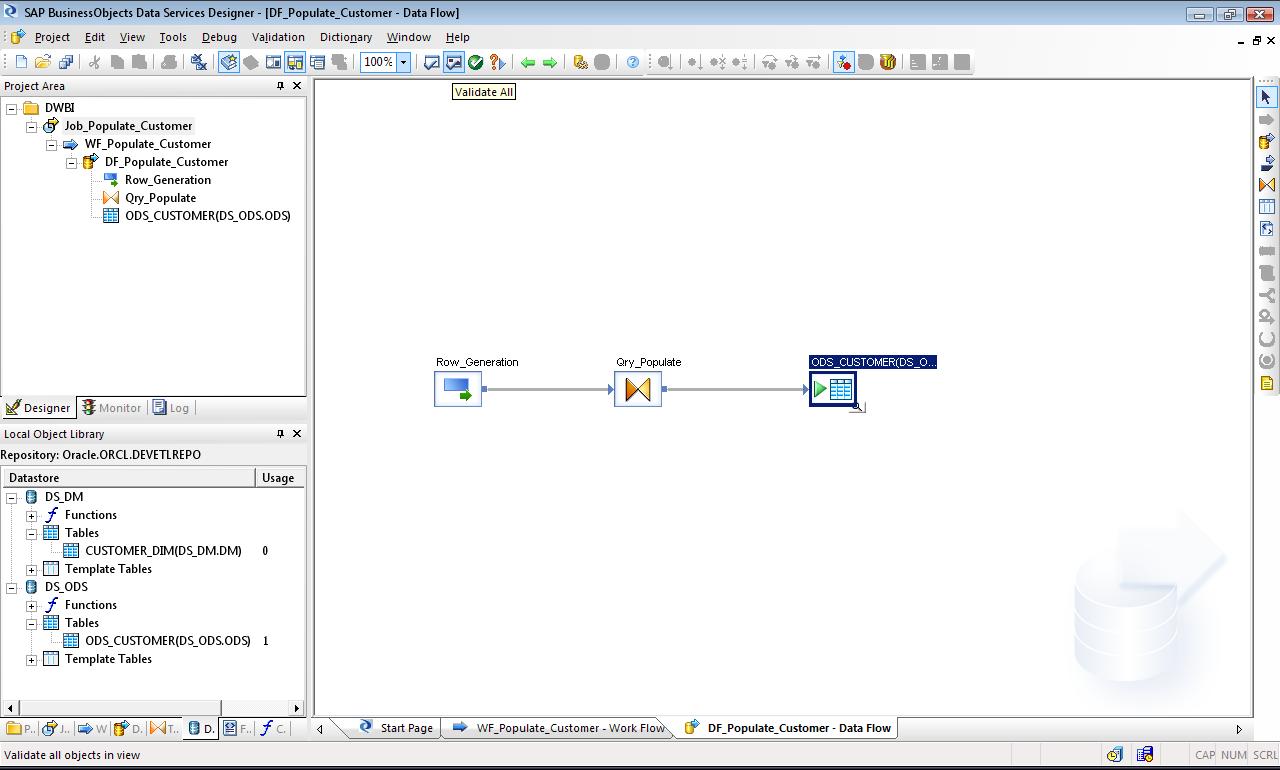Open the Work Flows tab in object library
The height and width of the screenshot is (770, 1280).
click(x=92, y=729)
